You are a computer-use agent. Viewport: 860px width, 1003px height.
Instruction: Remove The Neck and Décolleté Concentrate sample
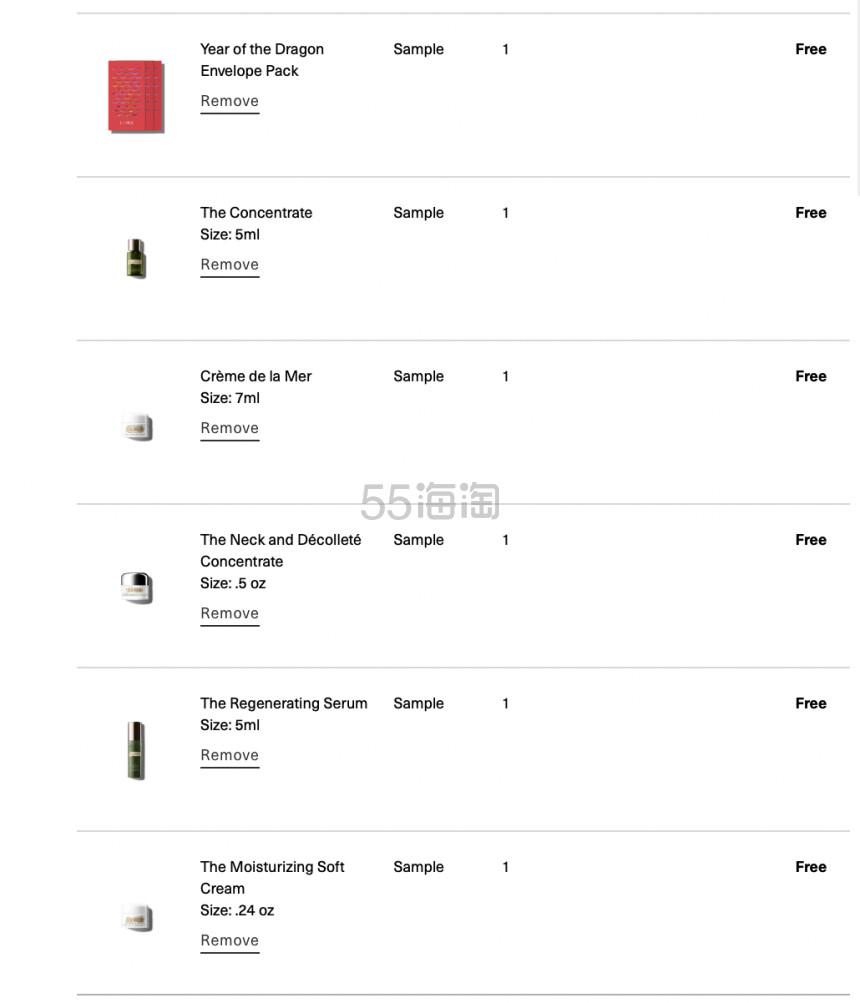click(230, 613)
